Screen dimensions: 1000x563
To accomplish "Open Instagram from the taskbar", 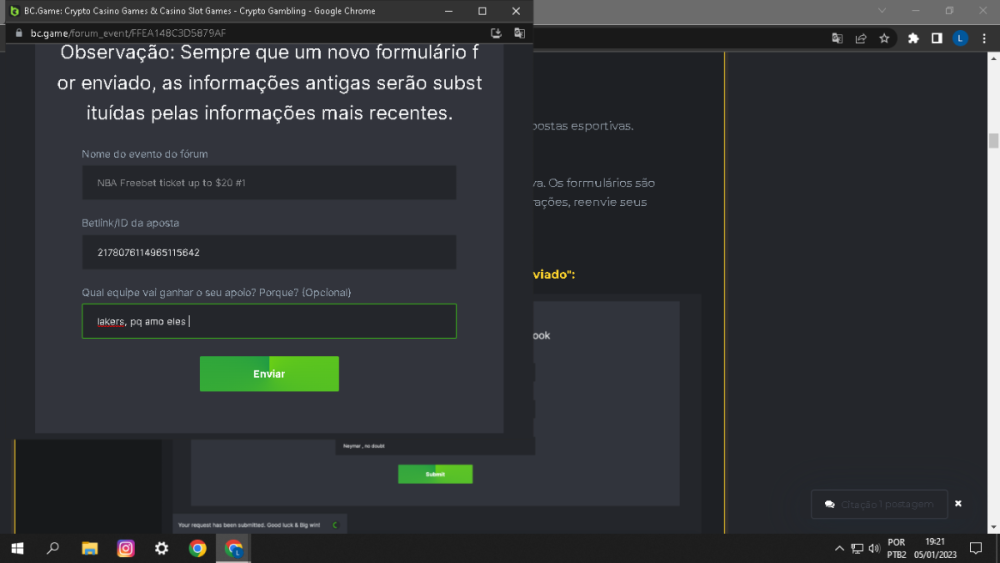I will 126,548.
